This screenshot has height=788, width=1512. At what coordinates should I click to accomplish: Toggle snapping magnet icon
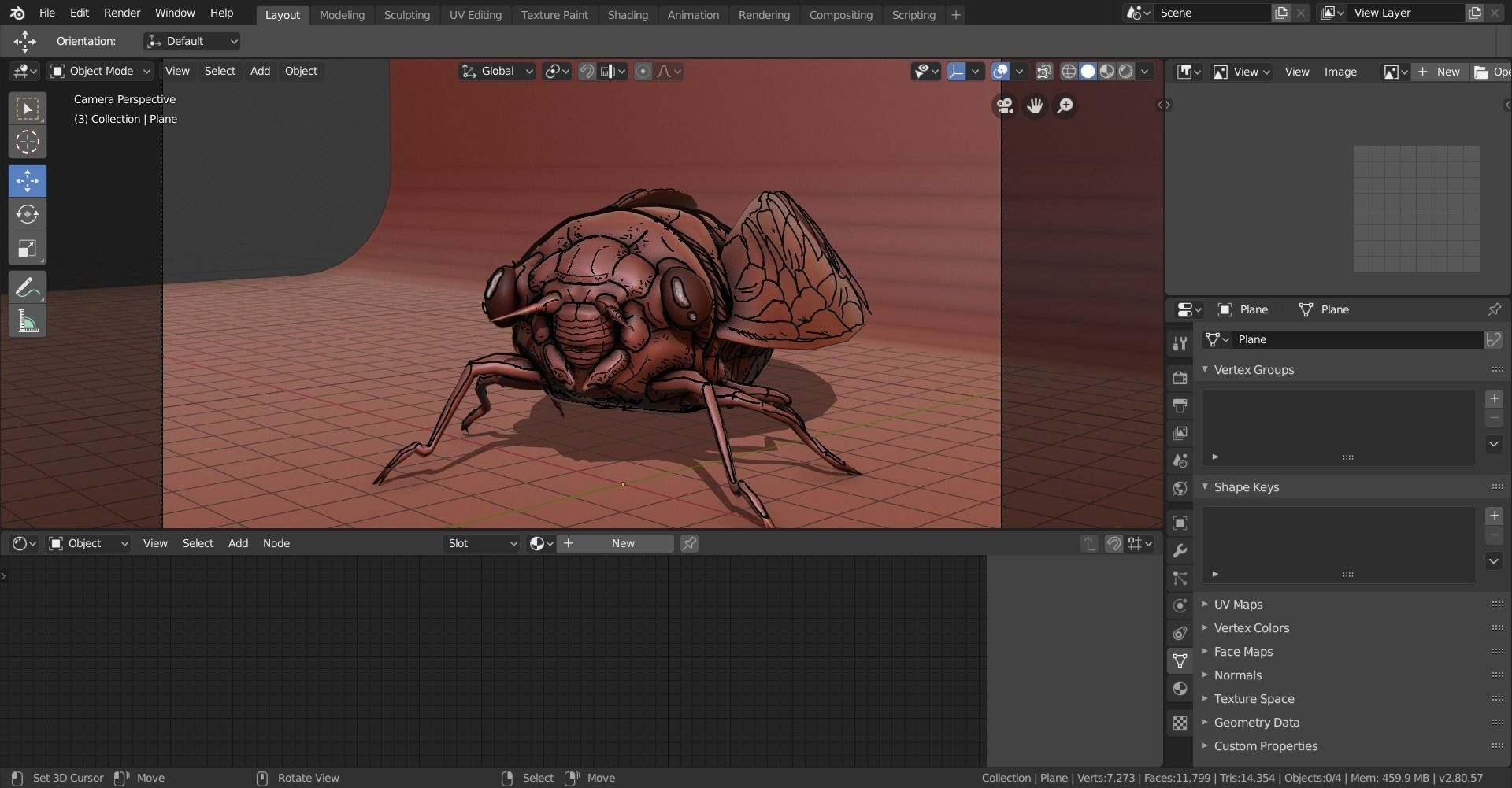[x=587, y=72]
